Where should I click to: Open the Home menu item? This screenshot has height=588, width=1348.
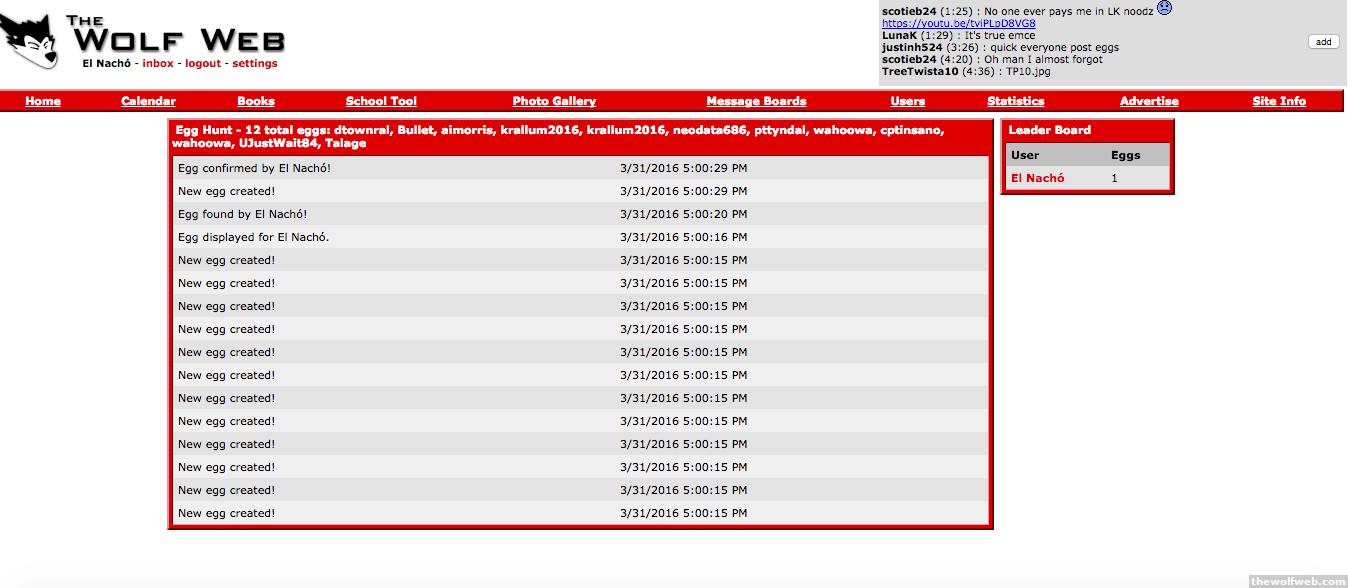coord(43,101)
